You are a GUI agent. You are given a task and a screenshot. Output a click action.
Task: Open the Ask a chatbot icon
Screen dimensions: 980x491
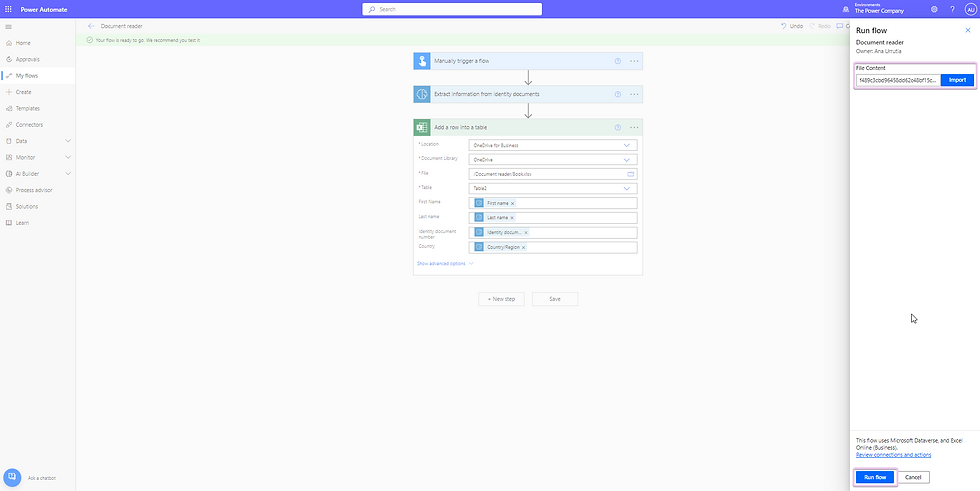[12, 477]
